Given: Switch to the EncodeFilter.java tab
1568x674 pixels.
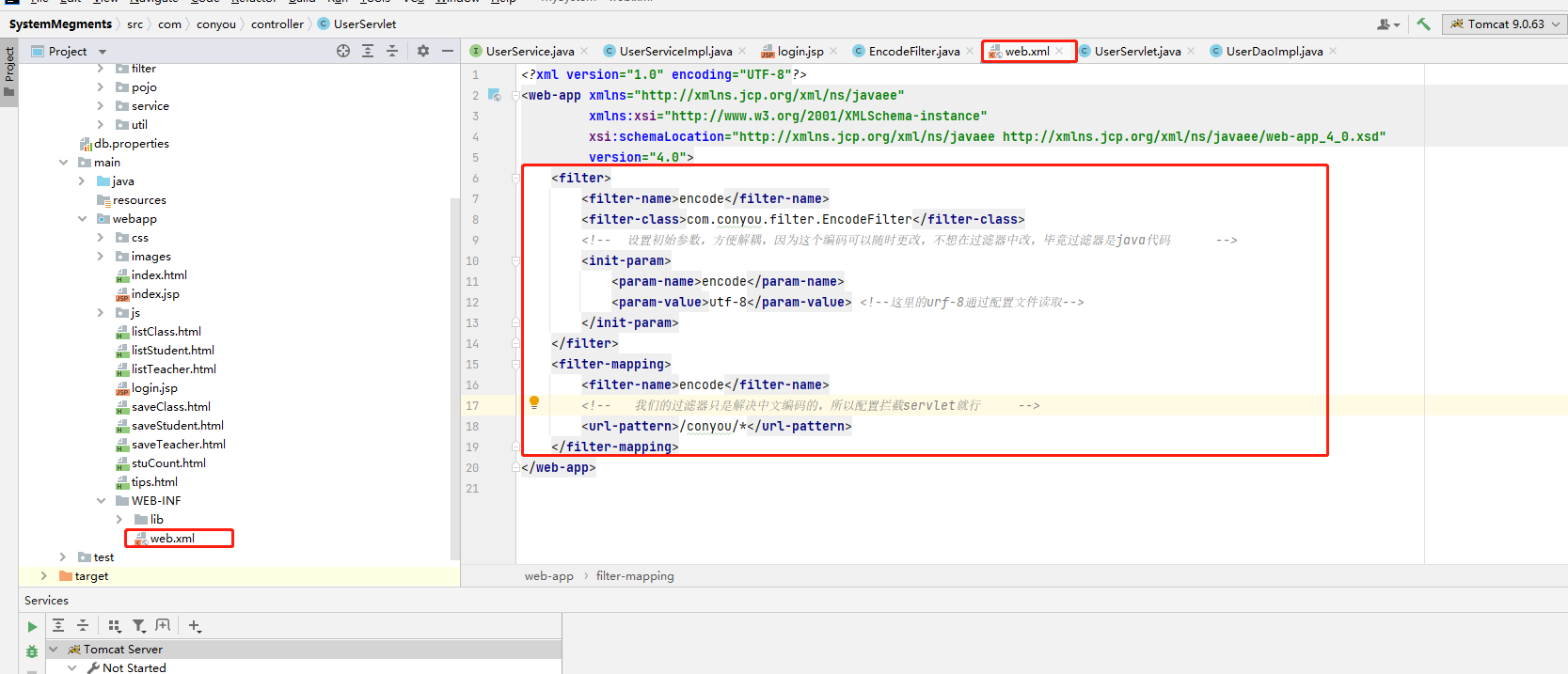Looking at the screenshot, I should click(914, 51).
